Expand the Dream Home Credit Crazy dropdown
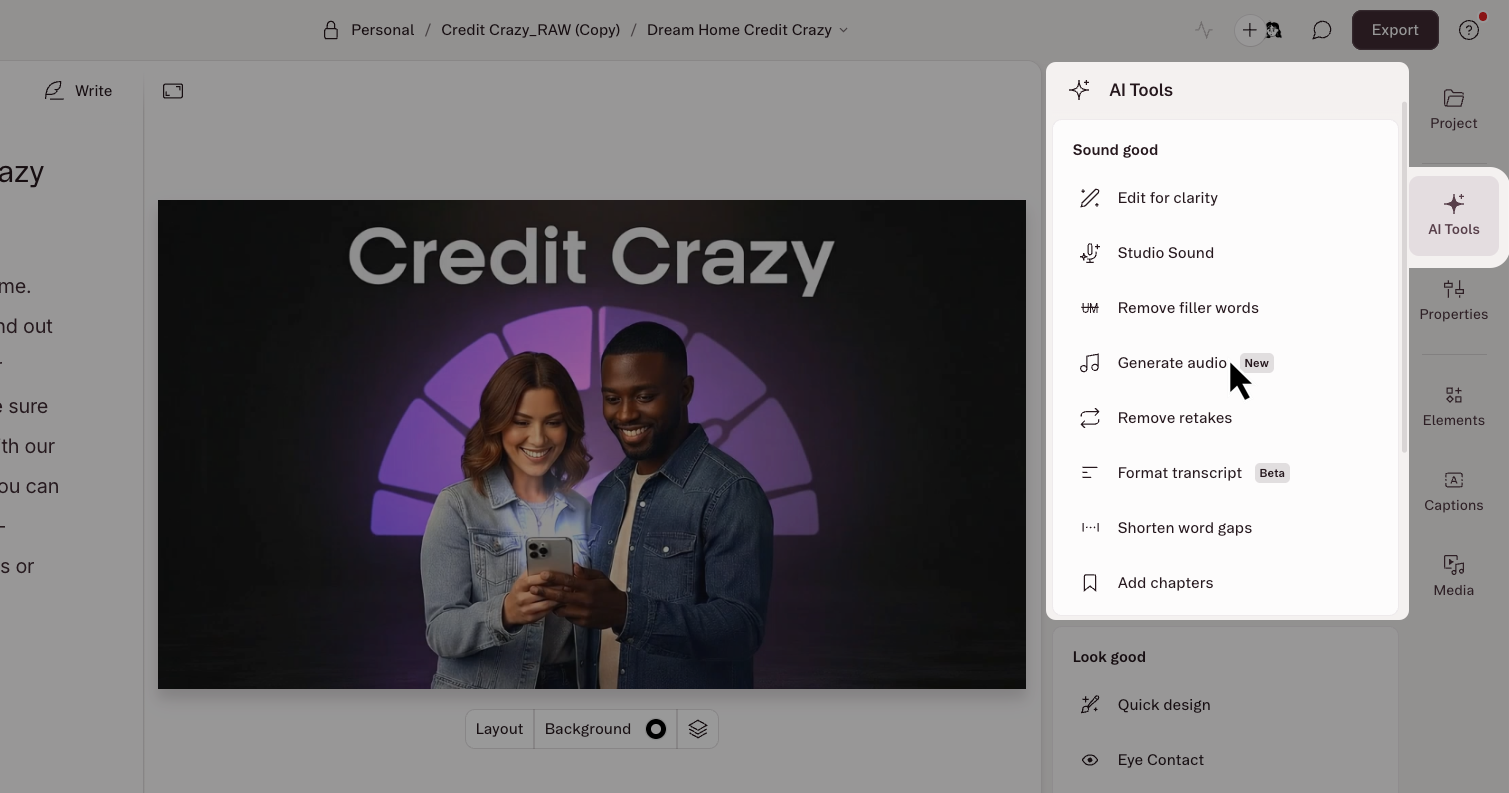The image size is (1509, 793). tap(747, 30)
